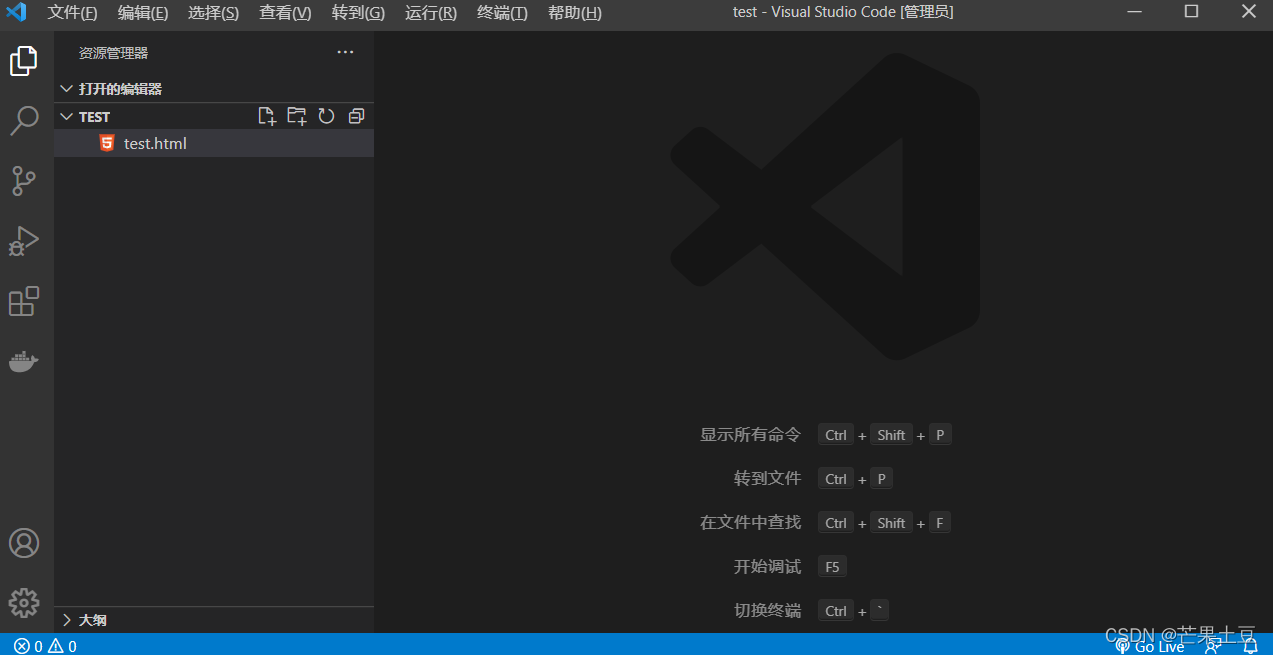Image resolution: width=1273 pixels, height=655 pixels.
Task: Minimize the VS Code window
Action: (x=1134, y=12)
